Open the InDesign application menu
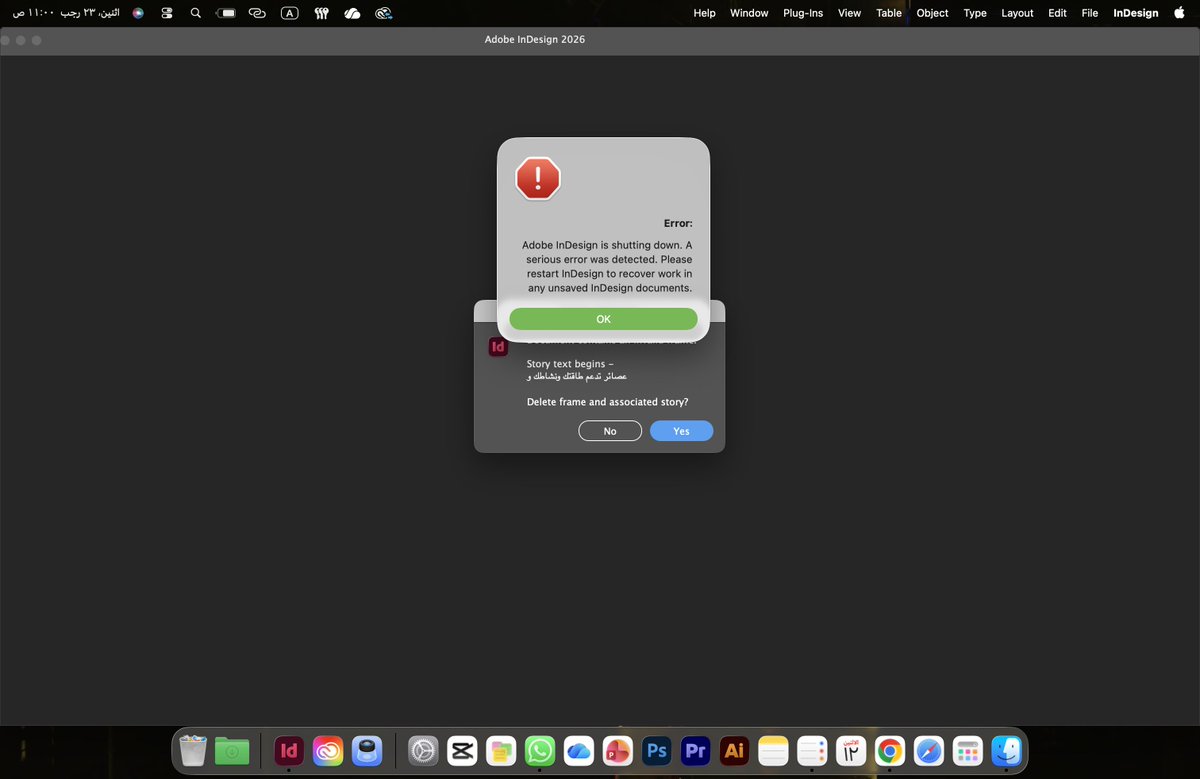This screenshot has height=779, width=1200. pos(1136,13)
